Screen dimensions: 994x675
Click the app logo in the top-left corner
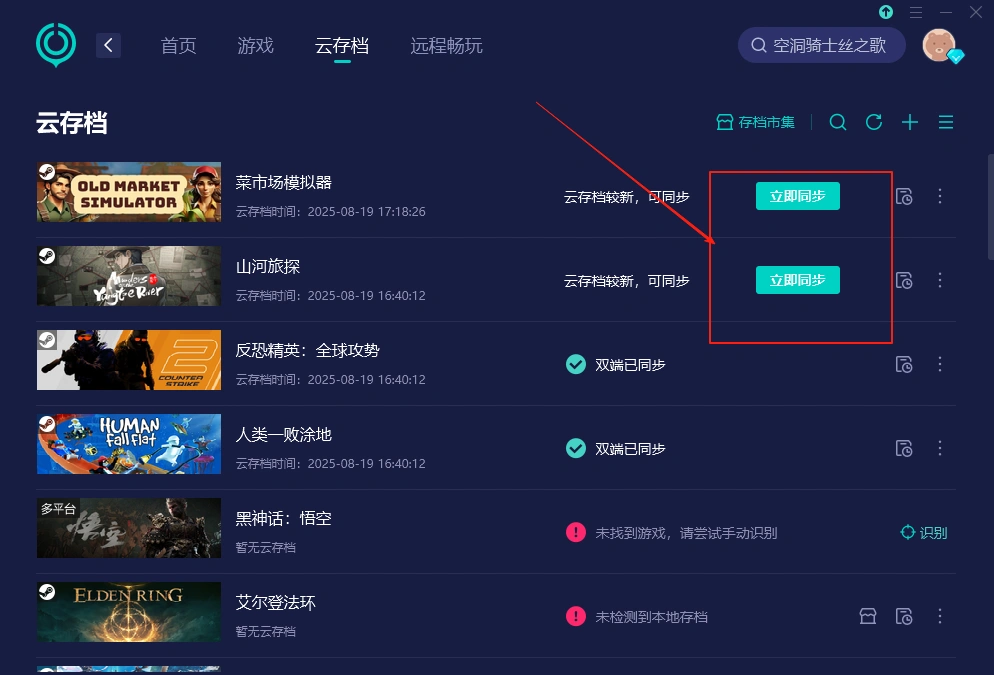click(x=56, y=45)
